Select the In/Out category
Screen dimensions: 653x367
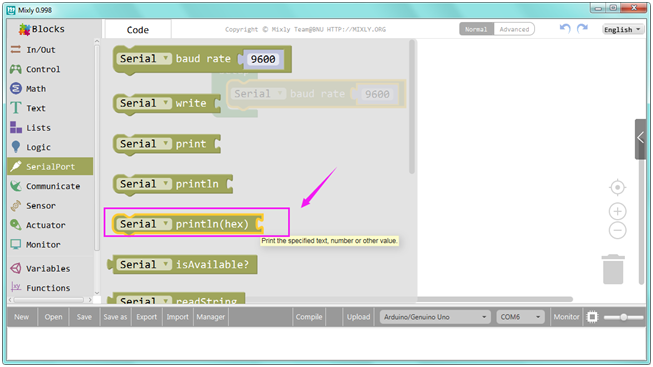click(x=50, y=50)
